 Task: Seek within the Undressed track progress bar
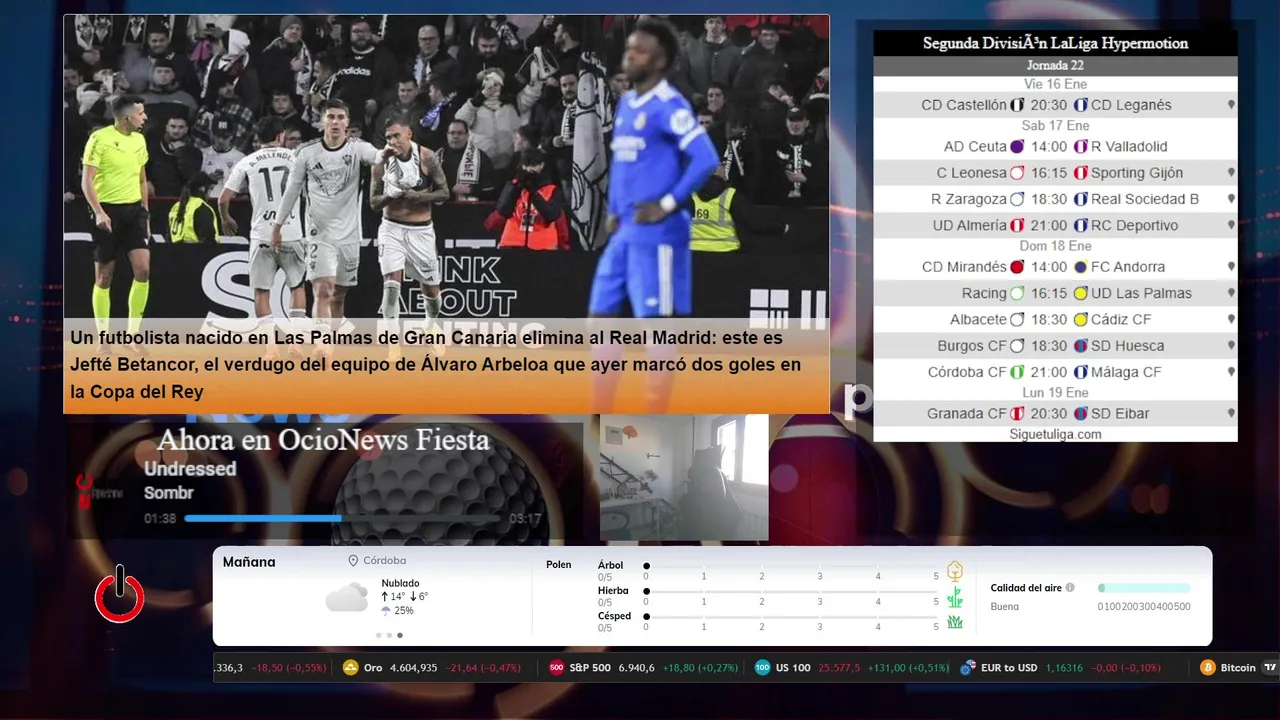click(342, 518)
